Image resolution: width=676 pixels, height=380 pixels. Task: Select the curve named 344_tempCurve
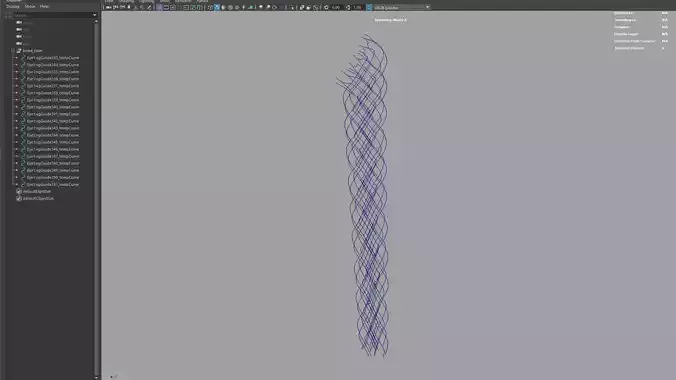point(53,135)
